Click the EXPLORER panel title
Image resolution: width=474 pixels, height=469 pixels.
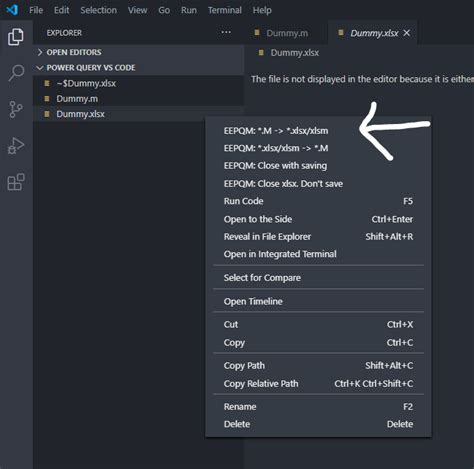coord(64,33)
